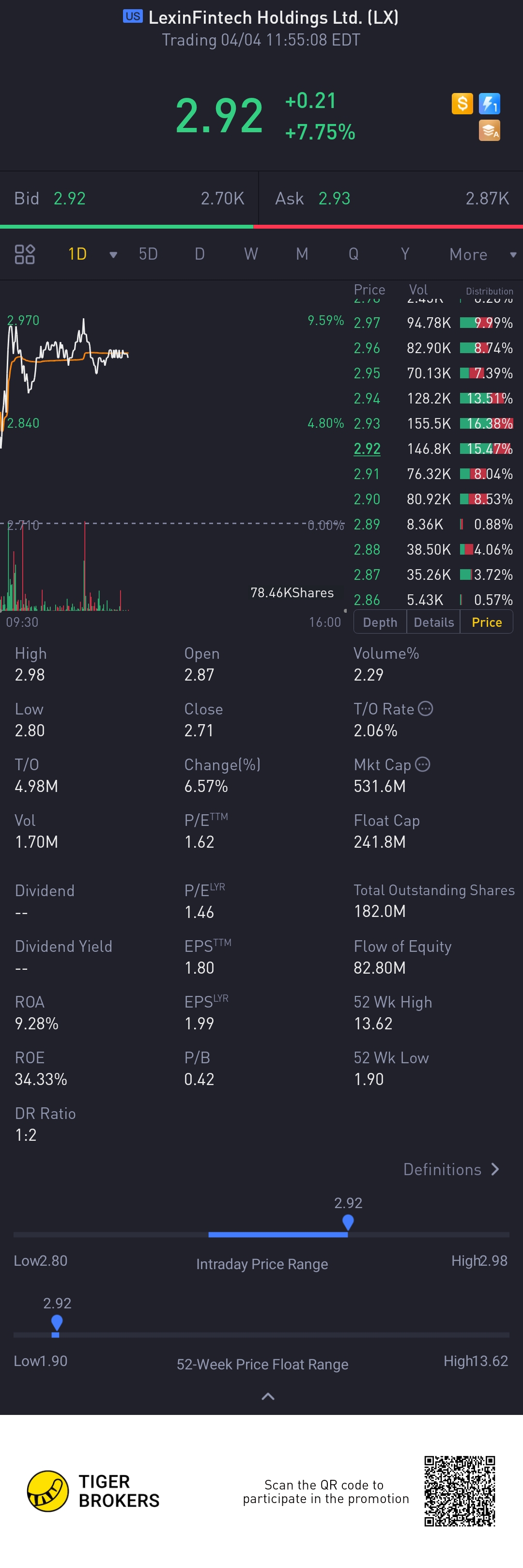
Task: Tap the Ask 2.93 quote
Action: click(x=391, y=199)
